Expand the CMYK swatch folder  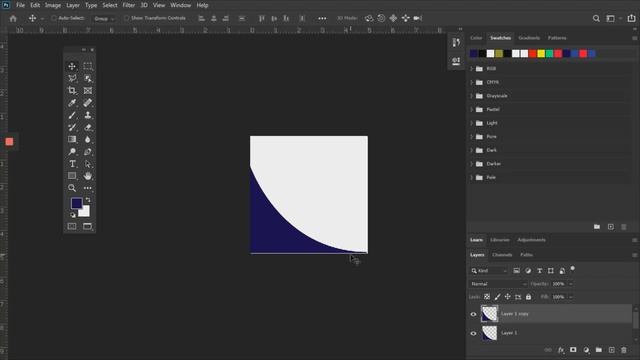tap(471, 82)
